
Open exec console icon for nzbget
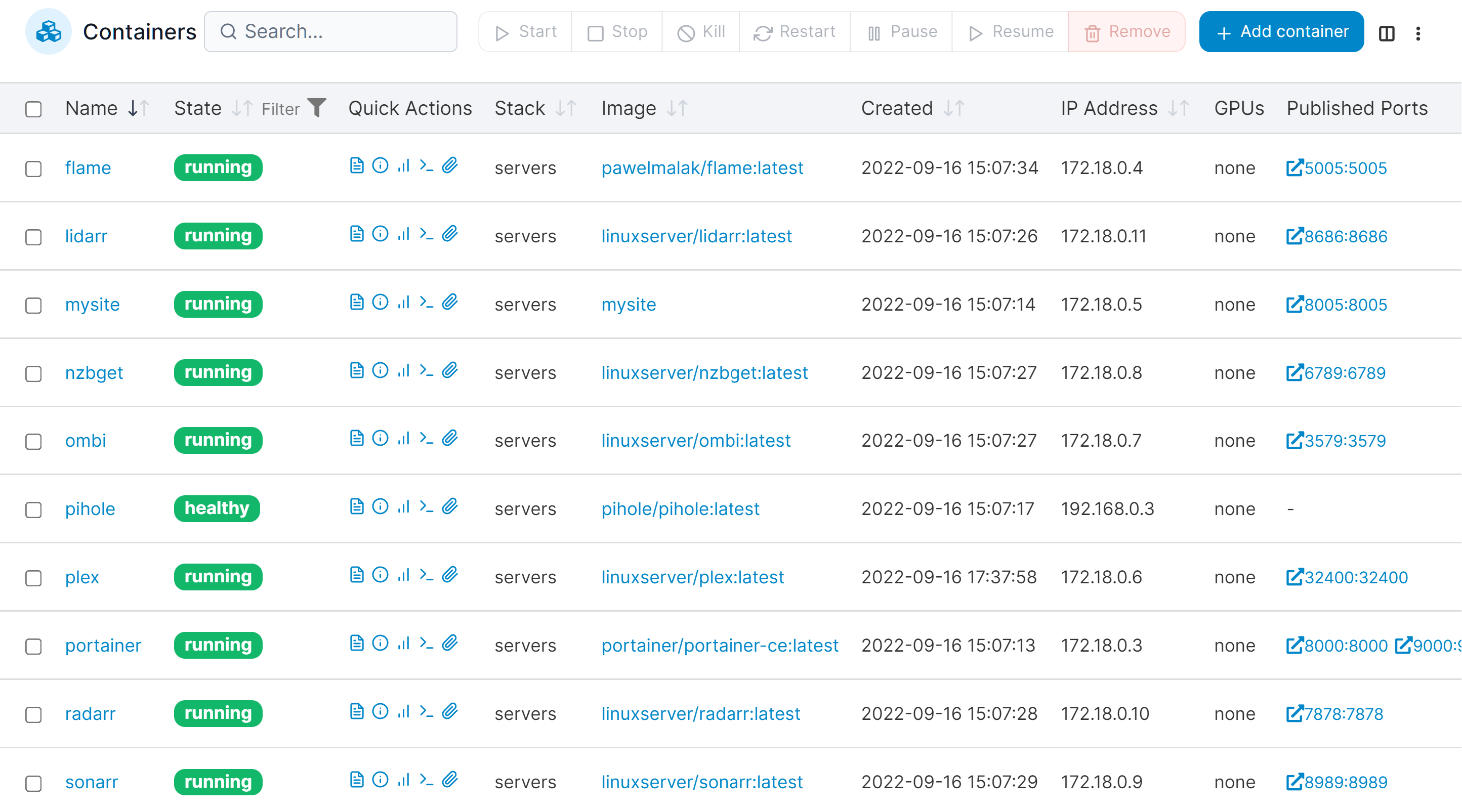click(426, 370)
